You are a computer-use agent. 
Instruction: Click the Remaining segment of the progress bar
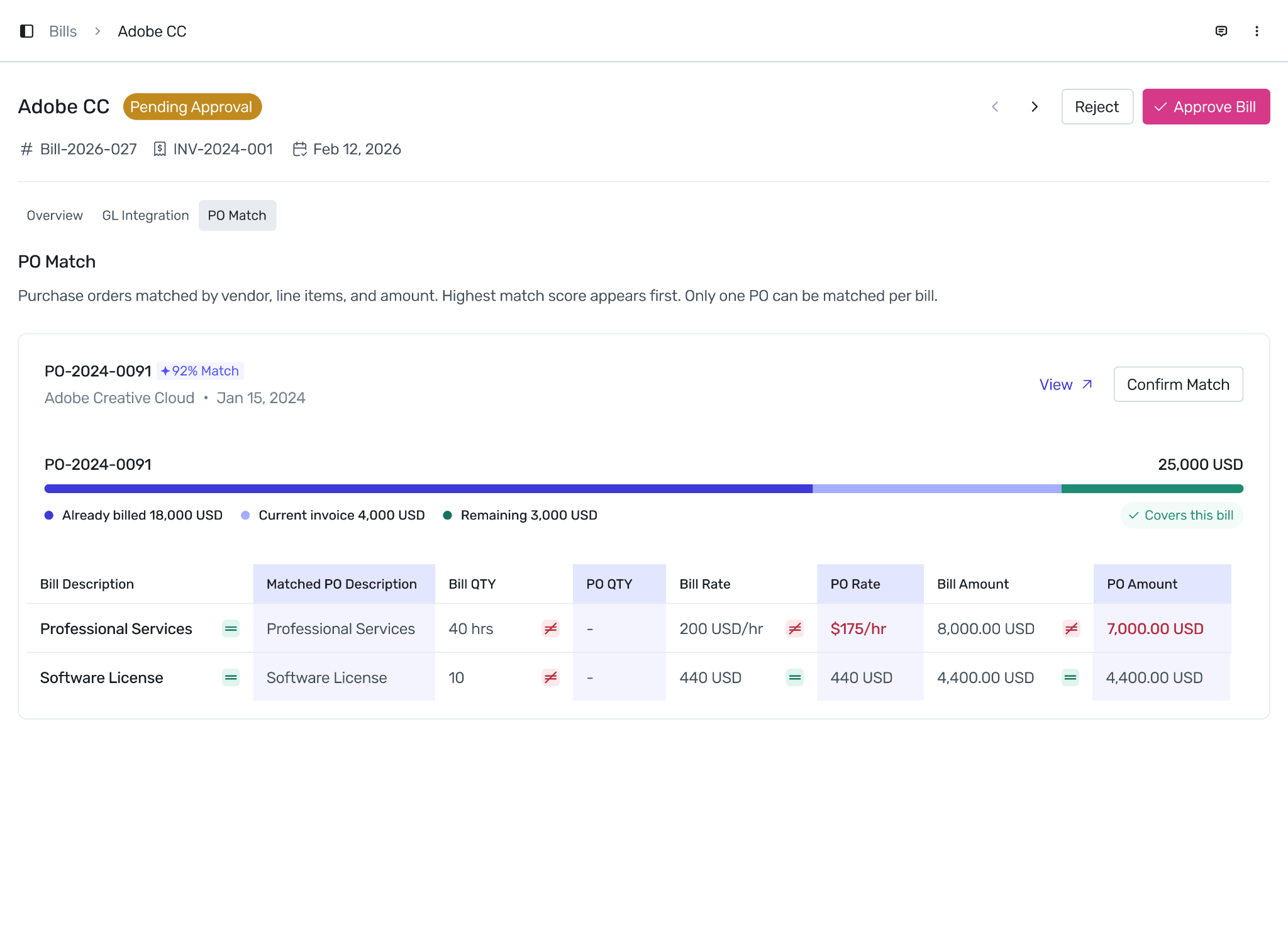click(1152, 489)
